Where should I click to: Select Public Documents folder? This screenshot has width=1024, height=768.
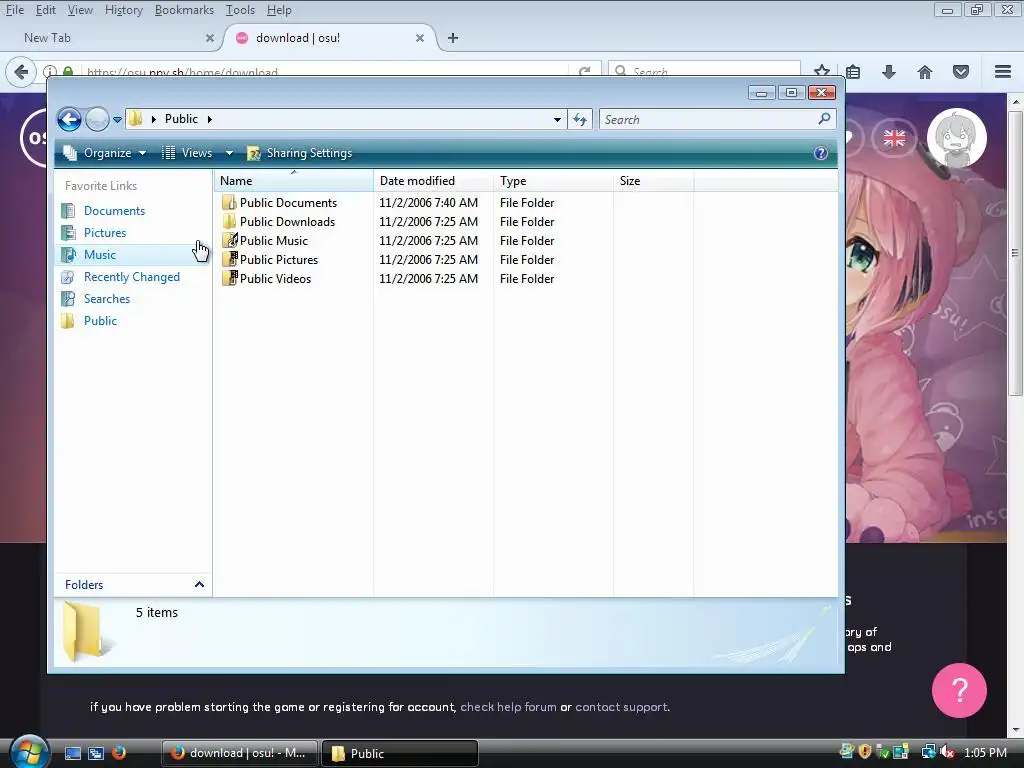point(288,203)
